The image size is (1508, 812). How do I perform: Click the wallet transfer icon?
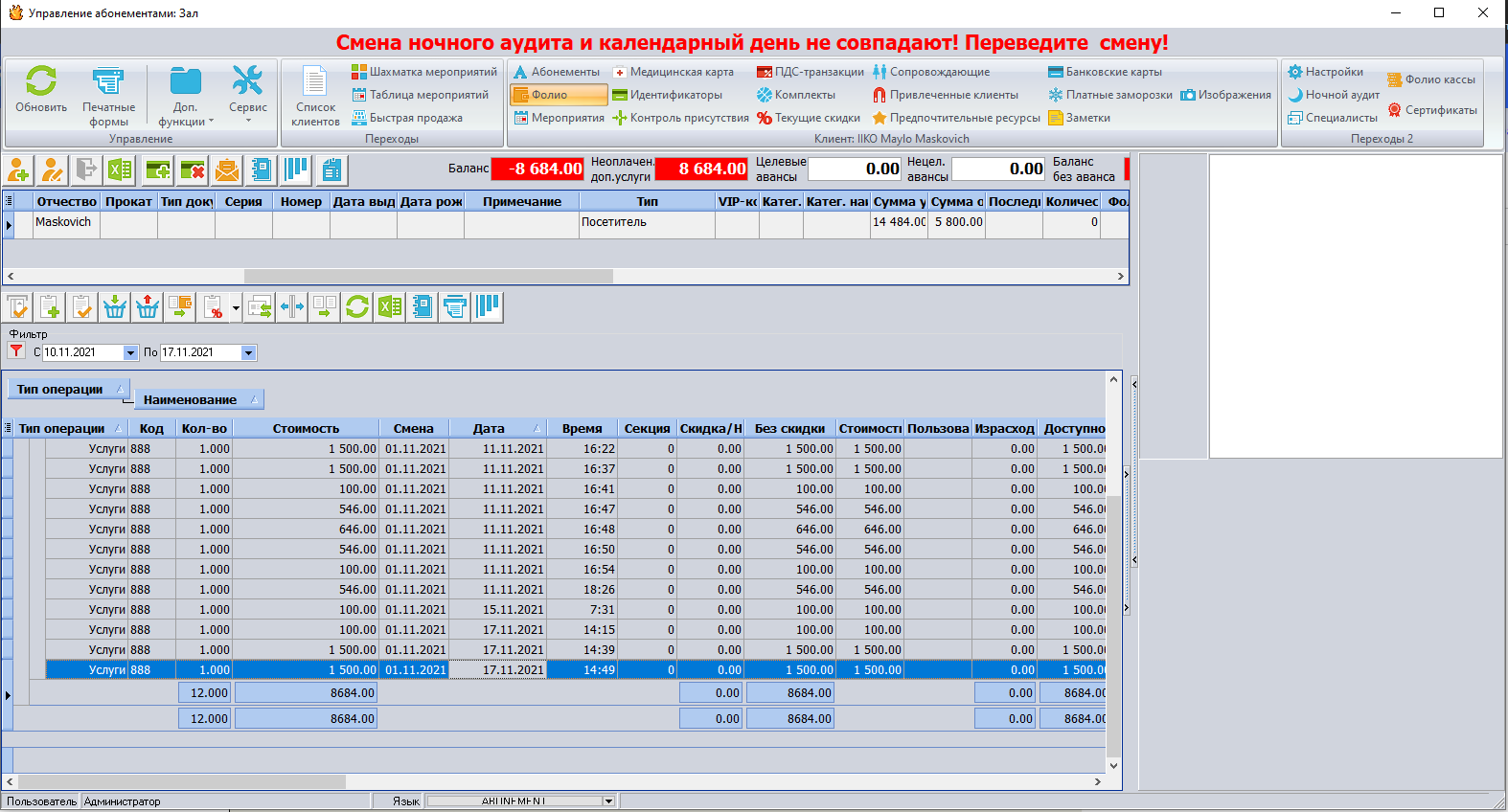pos(180,307)
